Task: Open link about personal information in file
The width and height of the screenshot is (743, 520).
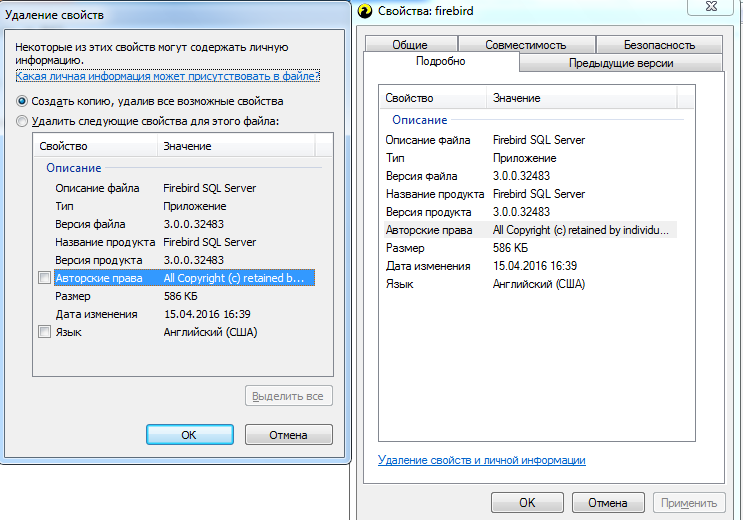Action: pyautogui.click(x=168, y=76)
